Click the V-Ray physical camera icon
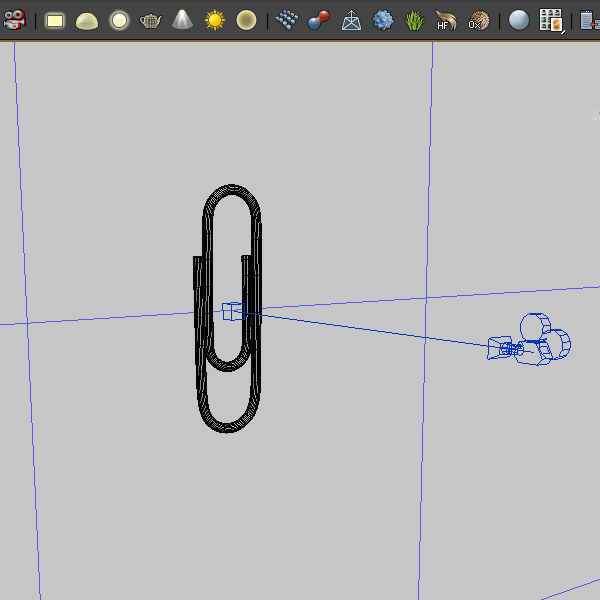Screen dimensions: 600x600 pos(14,20)
